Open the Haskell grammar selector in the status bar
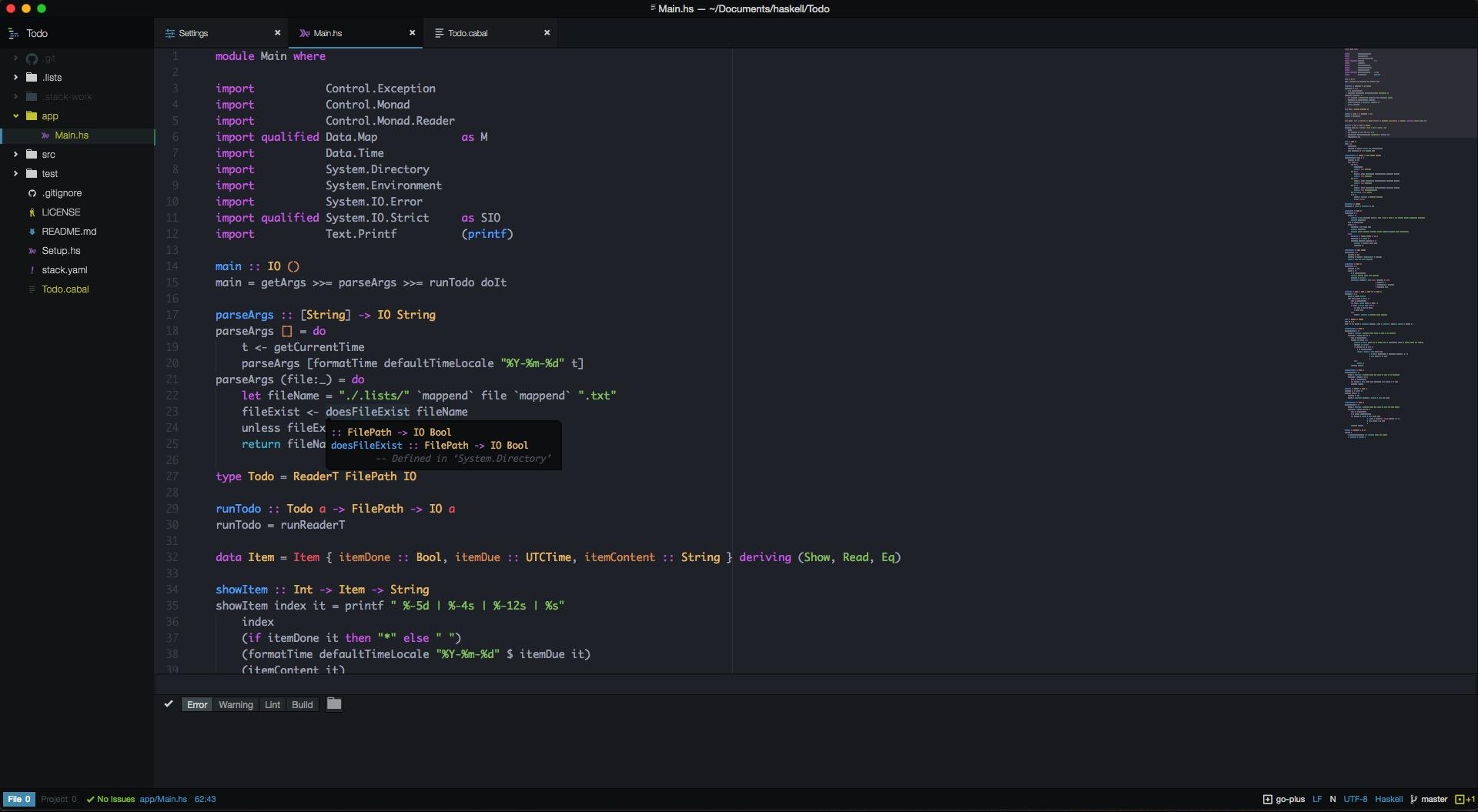 click(1389, 799)
